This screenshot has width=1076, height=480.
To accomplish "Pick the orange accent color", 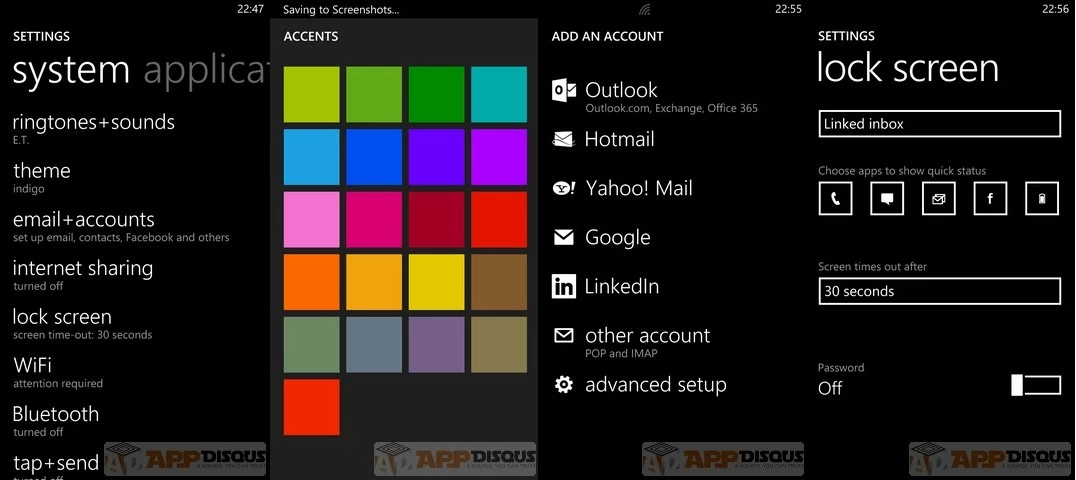I will (x=312, y=282).
